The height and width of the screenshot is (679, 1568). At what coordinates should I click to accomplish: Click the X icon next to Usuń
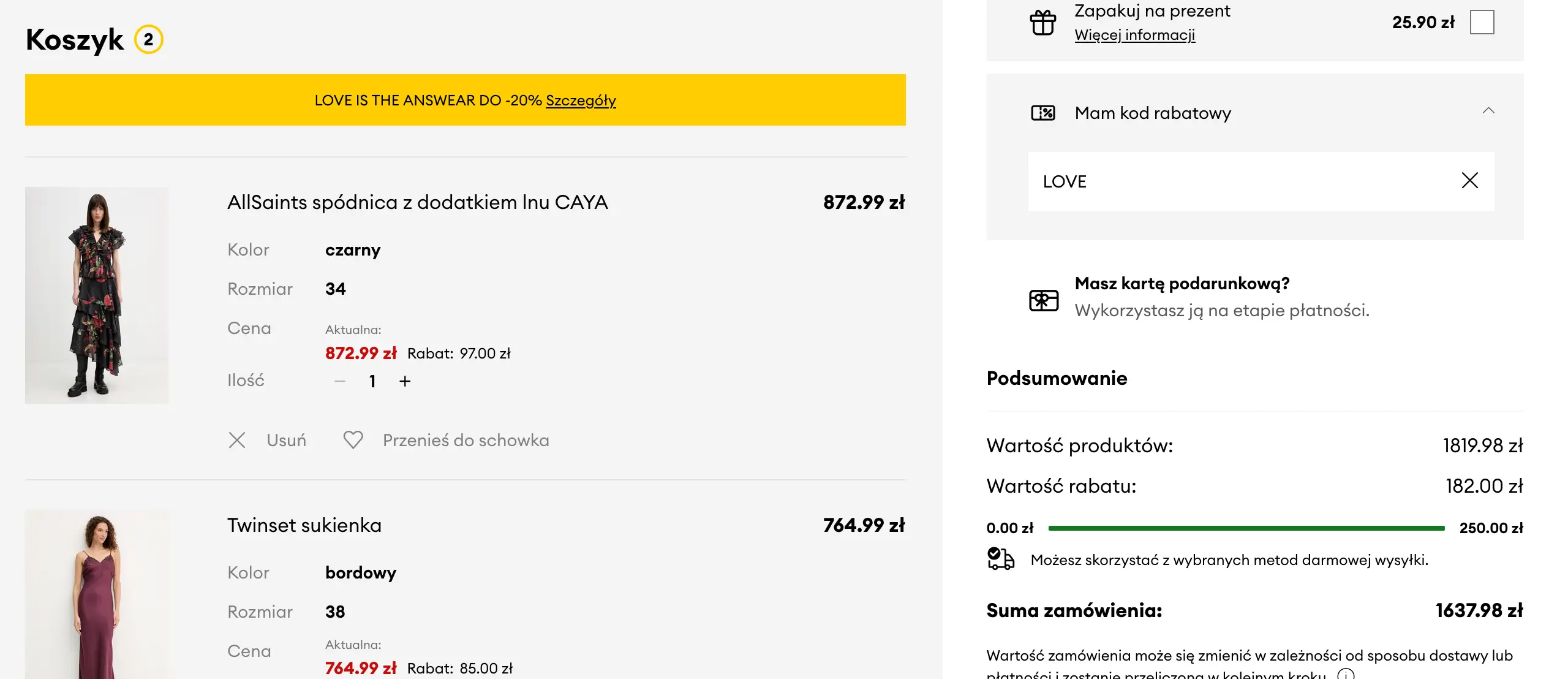(x=237, y=440)
